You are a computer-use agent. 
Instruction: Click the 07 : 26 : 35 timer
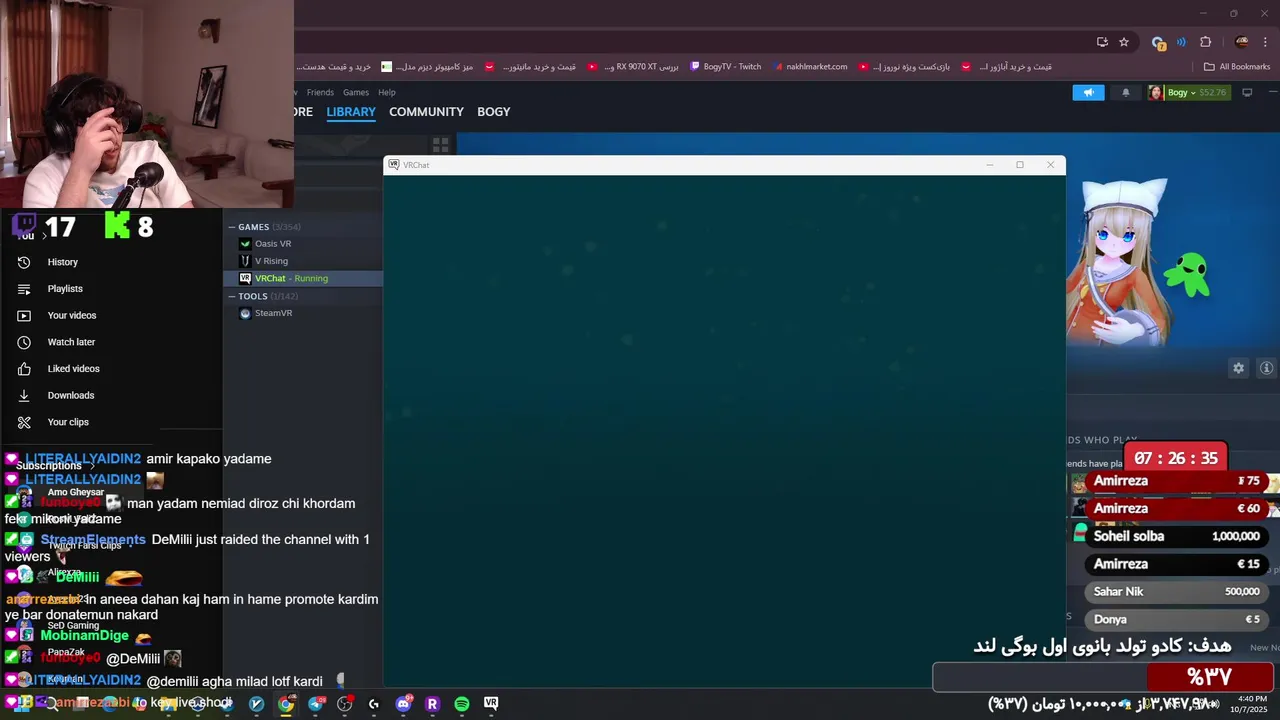(x=1176, y=458)
